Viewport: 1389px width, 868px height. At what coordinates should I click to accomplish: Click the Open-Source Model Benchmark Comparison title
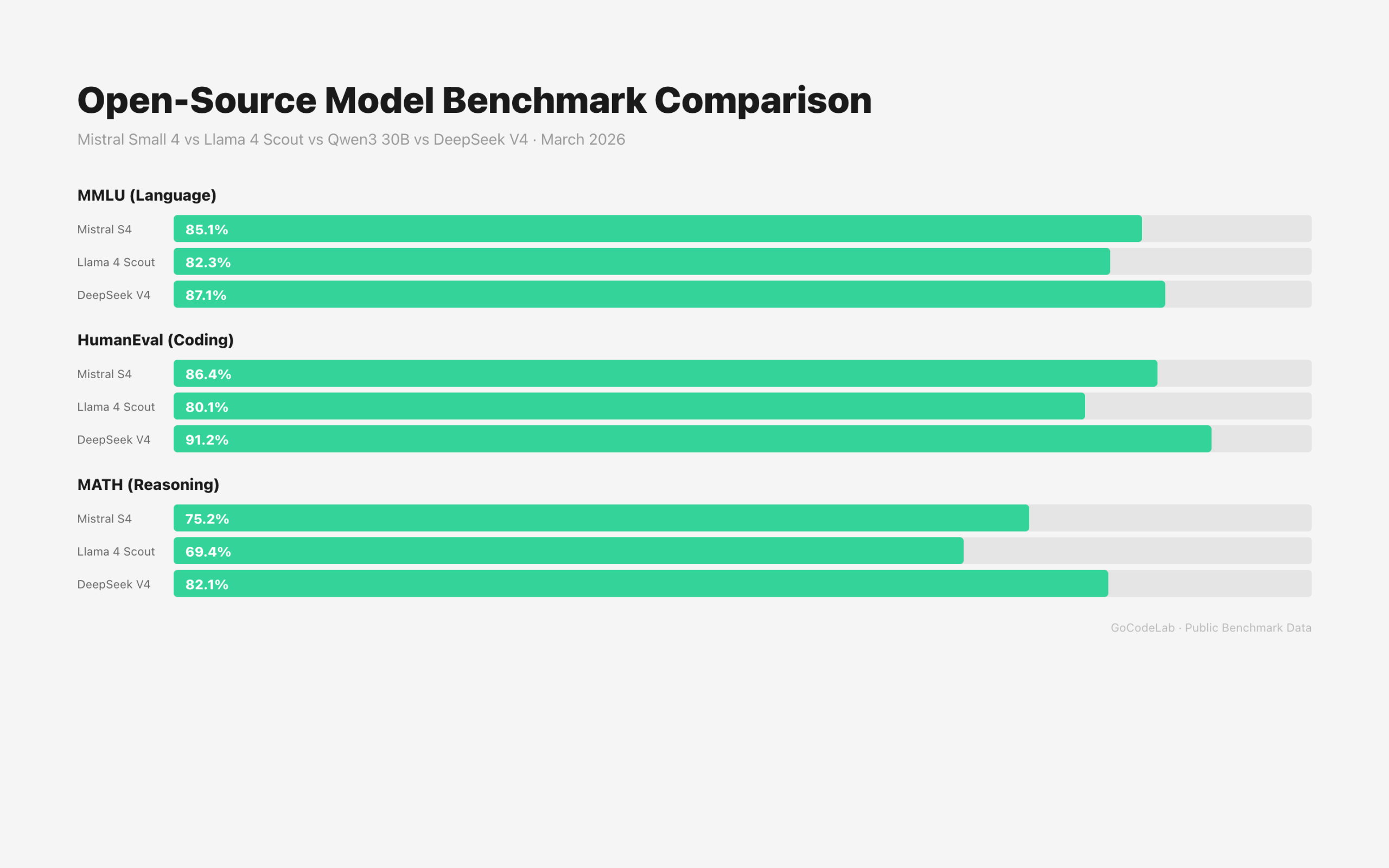474,100
